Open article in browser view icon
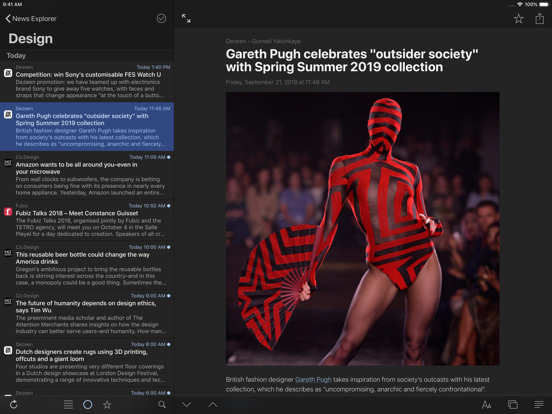This screenshot has height=414, width=552. (x=513, y=404)
